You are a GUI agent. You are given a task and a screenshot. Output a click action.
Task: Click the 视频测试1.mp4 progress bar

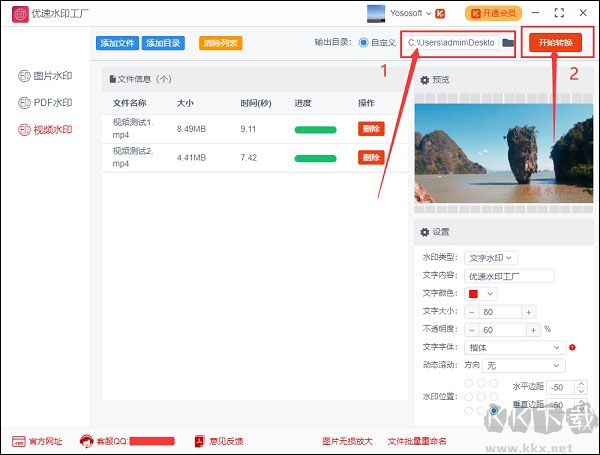(315, 130)
